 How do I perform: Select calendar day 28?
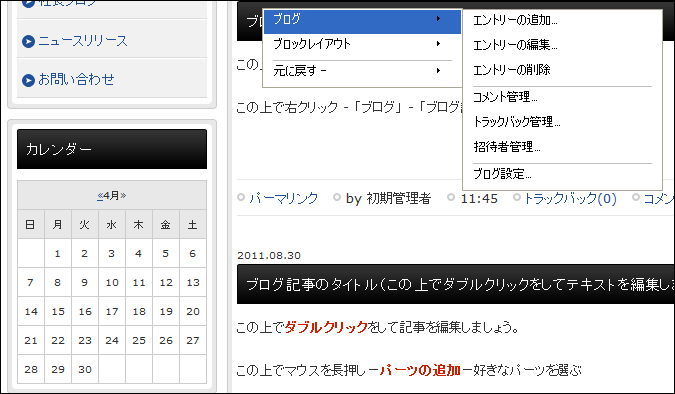[31, 369]
